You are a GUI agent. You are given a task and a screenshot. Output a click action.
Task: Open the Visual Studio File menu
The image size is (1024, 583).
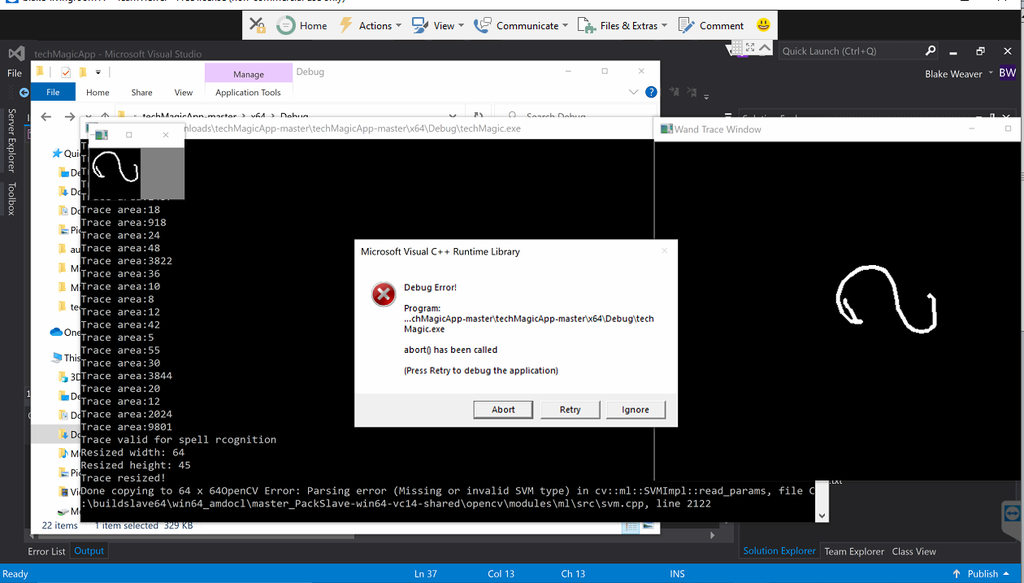[14, 73]
